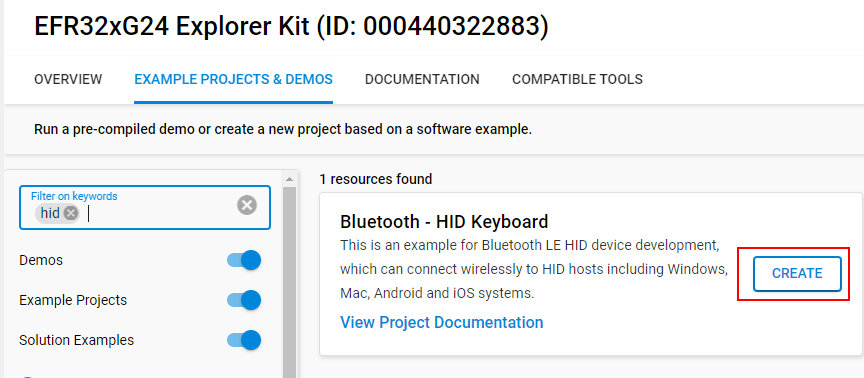Switch to the DOCUMENTATION tab

[x=422, y=79]
